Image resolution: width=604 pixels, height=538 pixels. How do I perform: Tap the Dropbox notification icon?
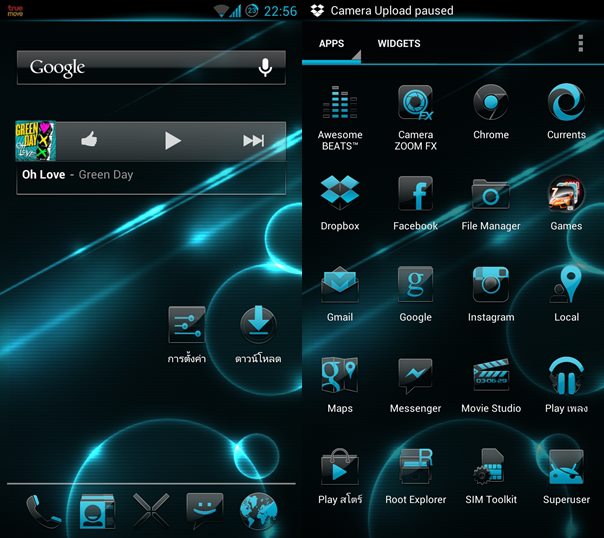tap(317, 10)
